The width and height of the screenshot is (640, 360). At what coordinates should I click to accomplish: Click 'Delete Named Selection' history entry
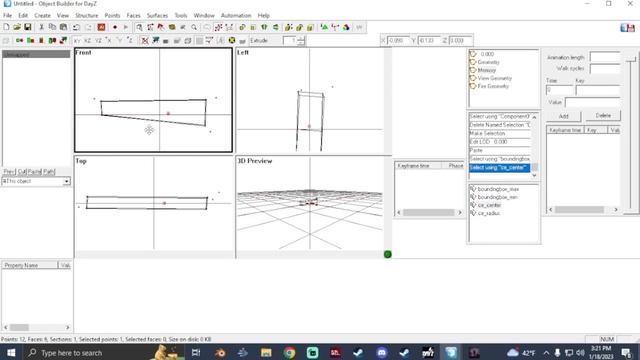pyautogui.click(x=500, y=125)
